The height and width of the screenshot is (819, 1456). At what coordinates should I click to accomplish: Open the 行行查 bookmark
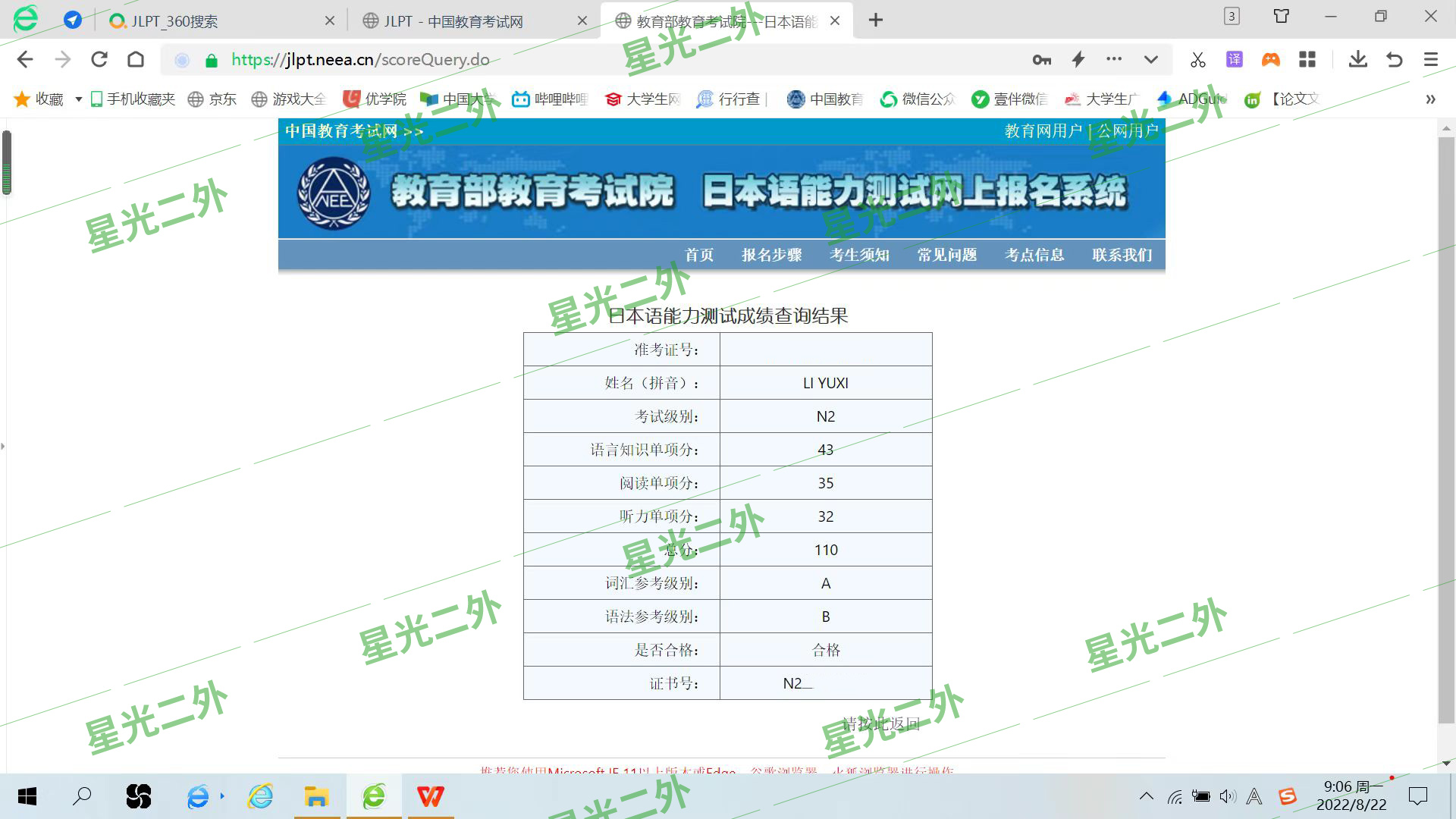[729, 99]
